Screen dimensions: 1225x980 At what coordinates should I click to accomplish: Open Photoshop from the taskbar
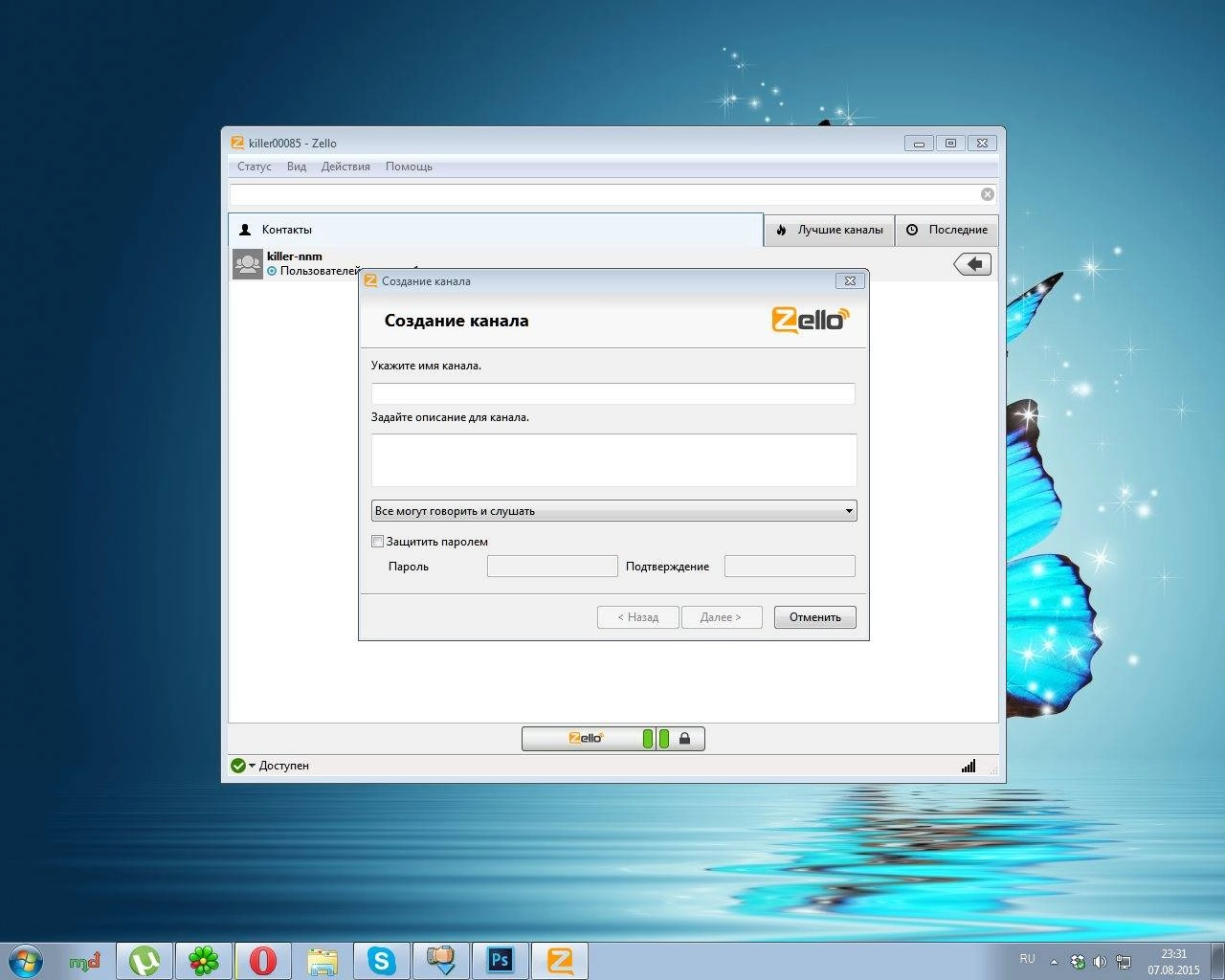coord(501,960)
